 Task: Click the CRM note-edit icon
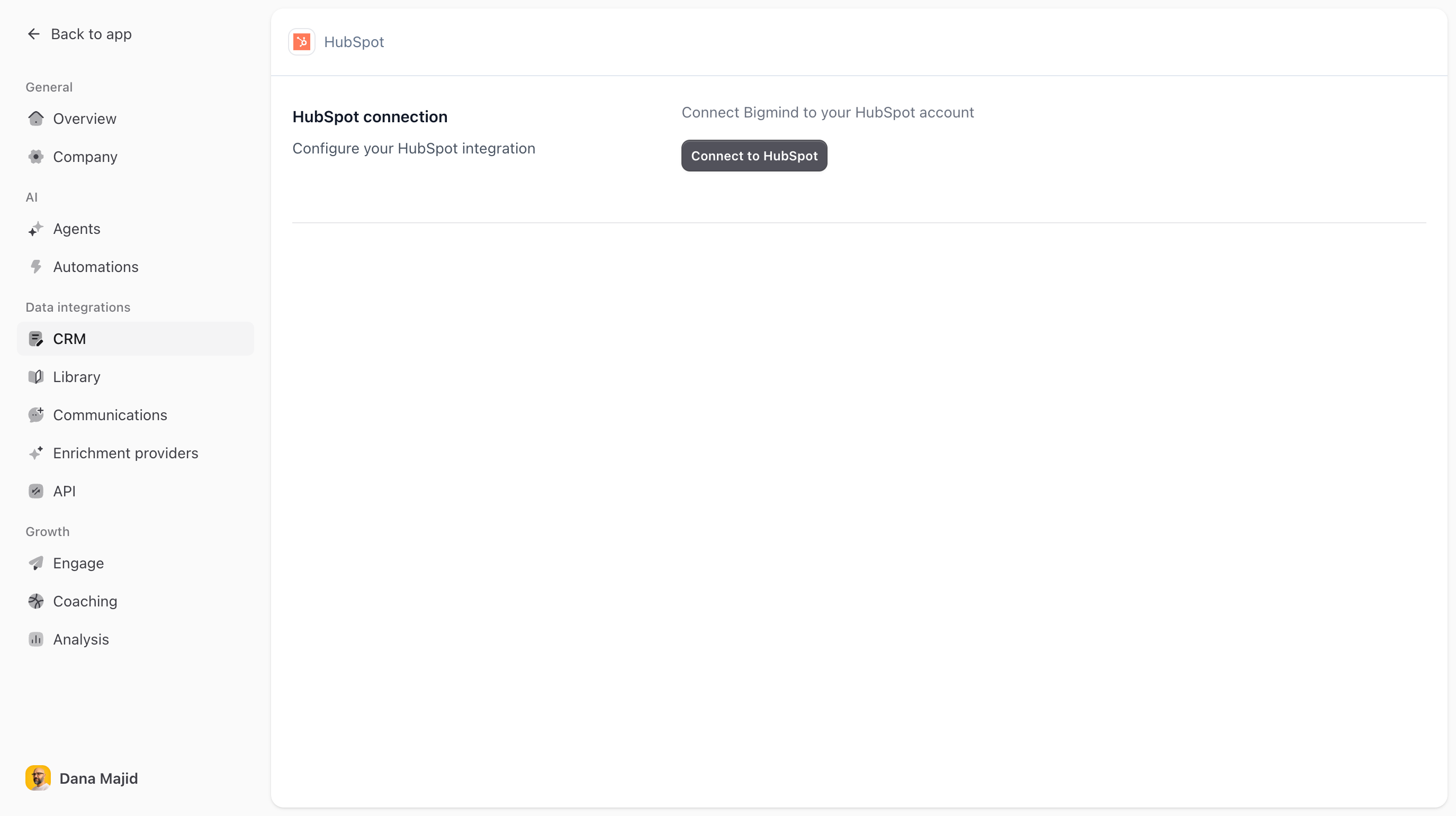pyautogui.click(x=35, y=339)
